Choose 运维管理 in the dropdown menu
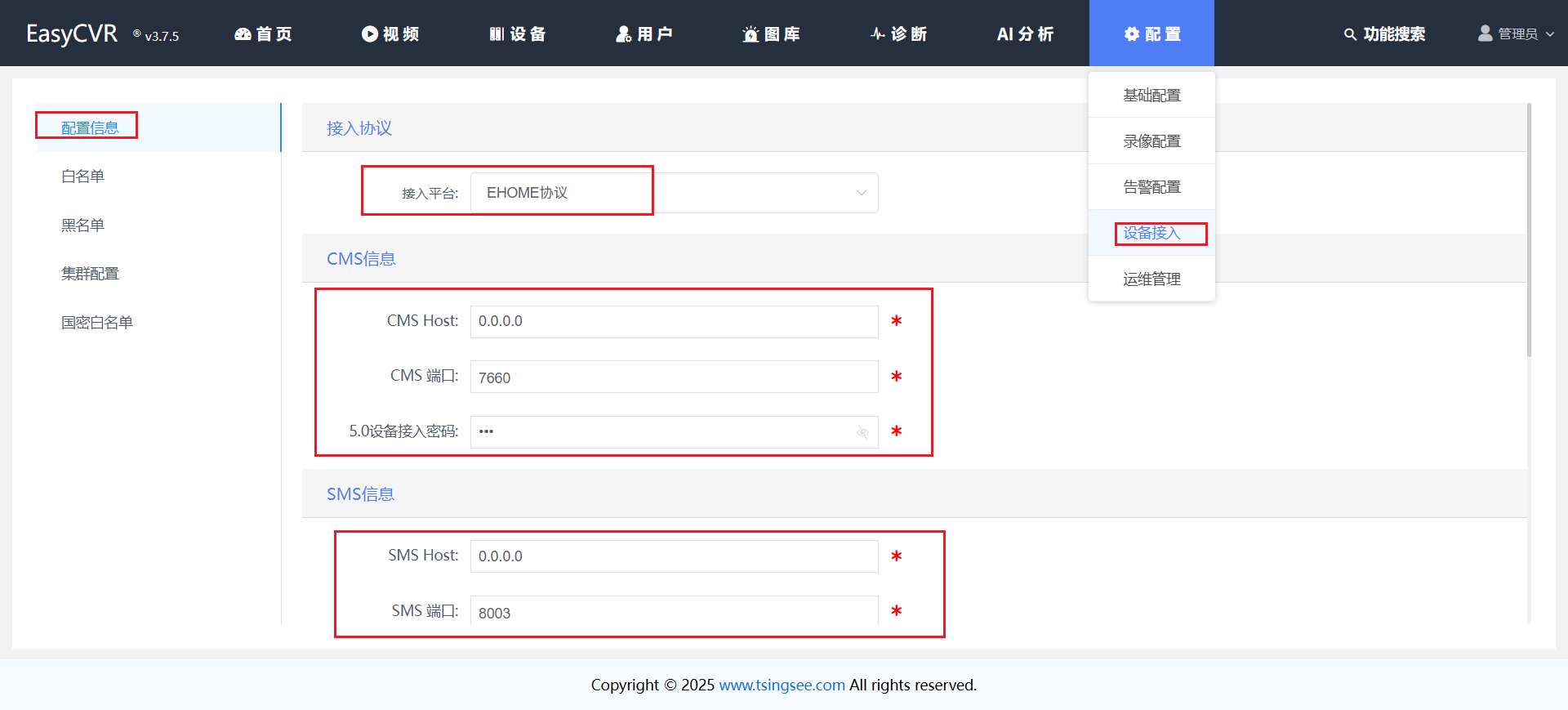Image resolution: width=1568 pixels, height=710 pixels. click(x=1151, y=279)
